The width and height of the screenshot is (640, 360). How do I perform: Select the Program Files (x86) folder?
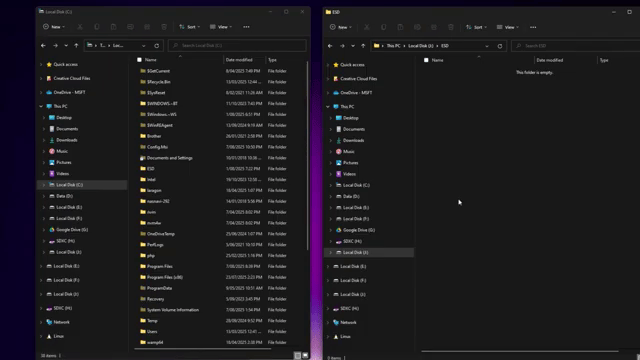click(x=164, y=277)
